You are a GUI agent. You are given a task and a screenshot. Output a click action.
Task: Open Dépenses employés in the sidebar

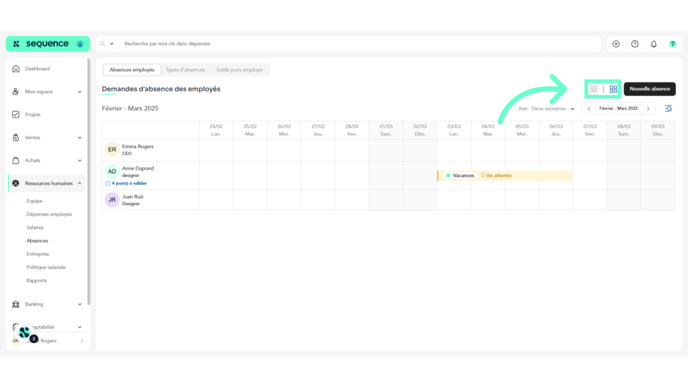coord(49,214)
